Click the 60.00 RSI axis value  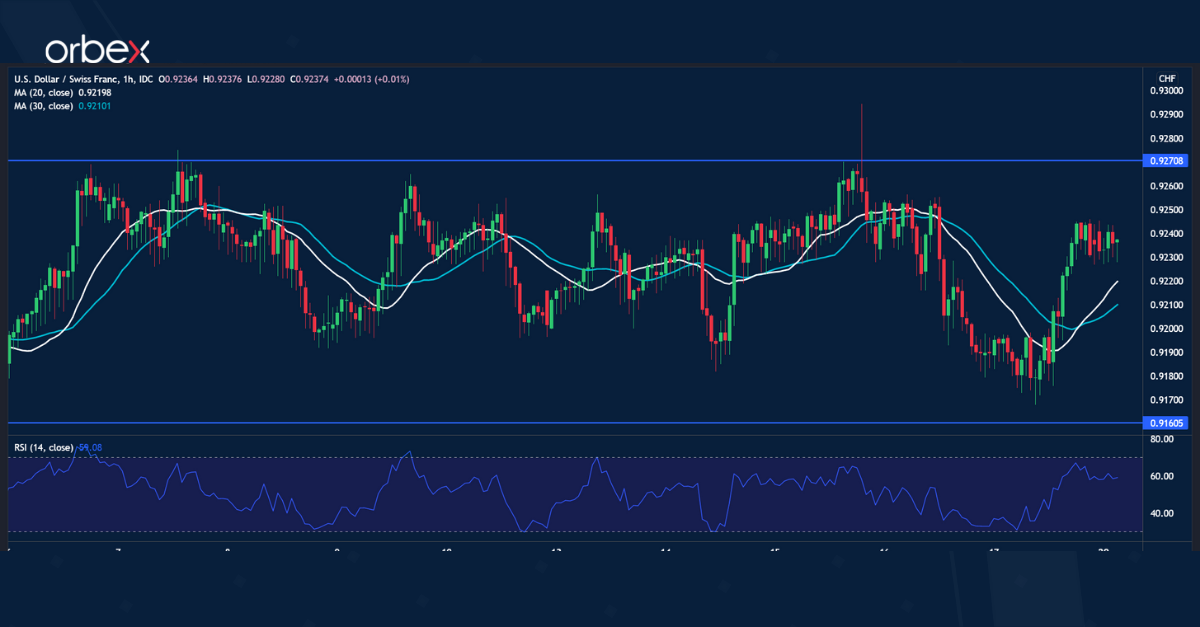tap(1162, 477)
